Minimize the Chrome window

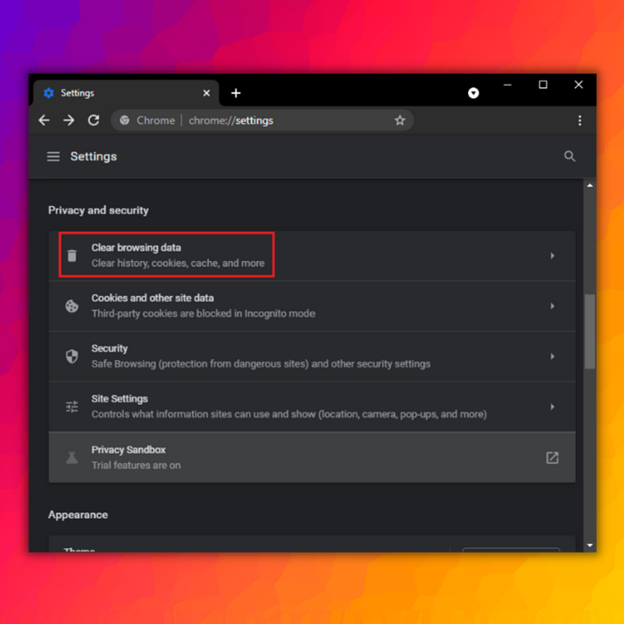(x=507, y=85)
